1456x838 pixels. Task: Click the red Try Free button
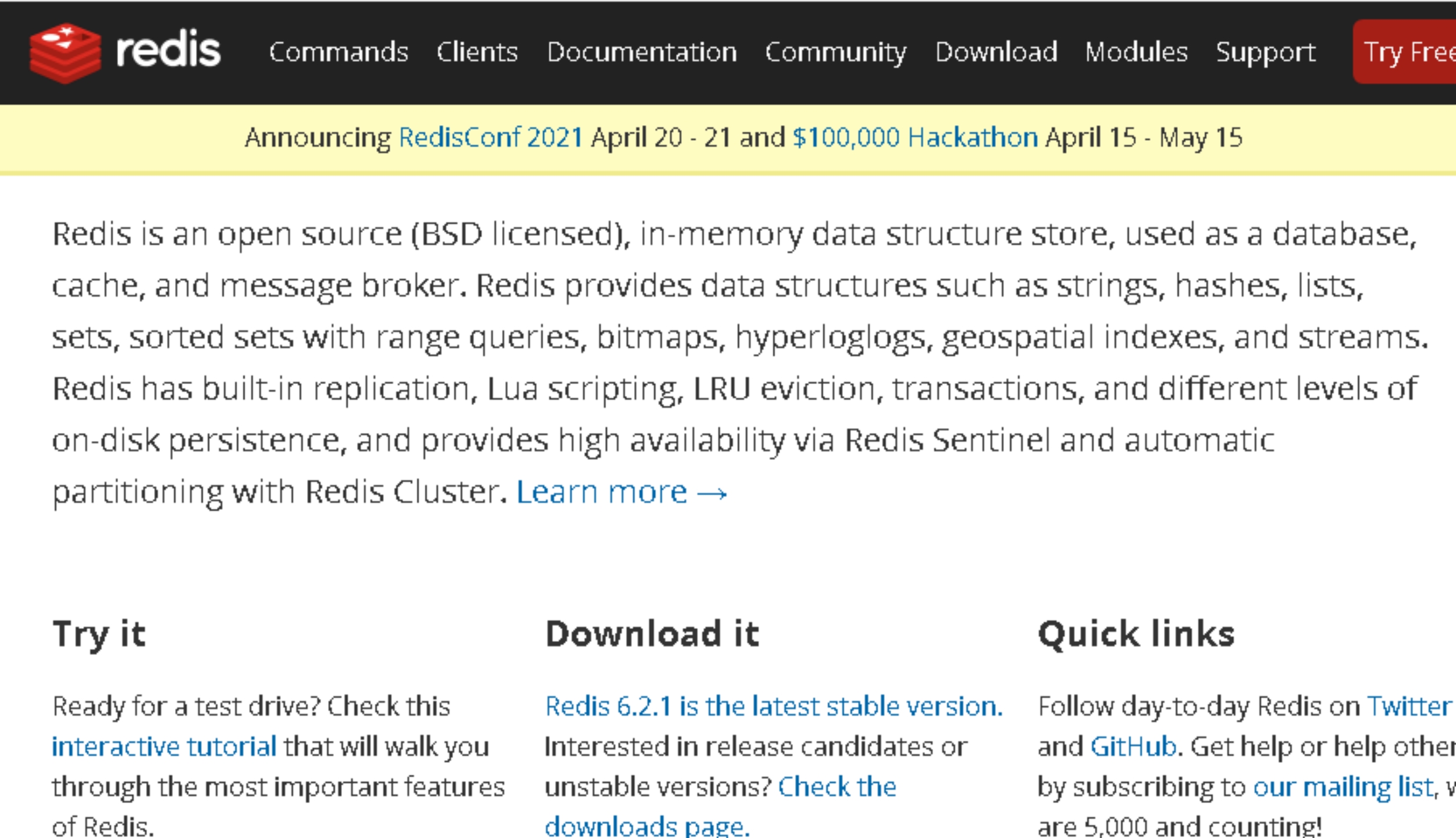[x=1405, y=52]
